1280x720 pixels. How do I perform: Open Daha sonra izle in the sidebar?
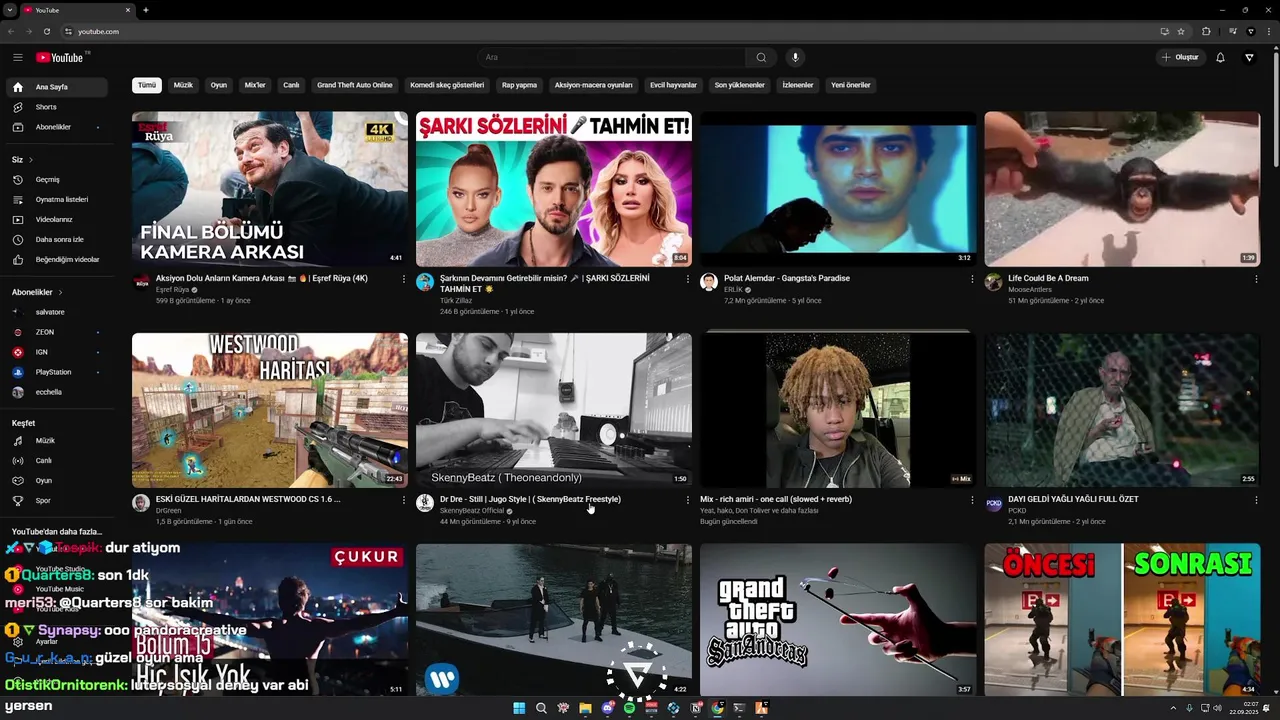click(x=56, y=240)
